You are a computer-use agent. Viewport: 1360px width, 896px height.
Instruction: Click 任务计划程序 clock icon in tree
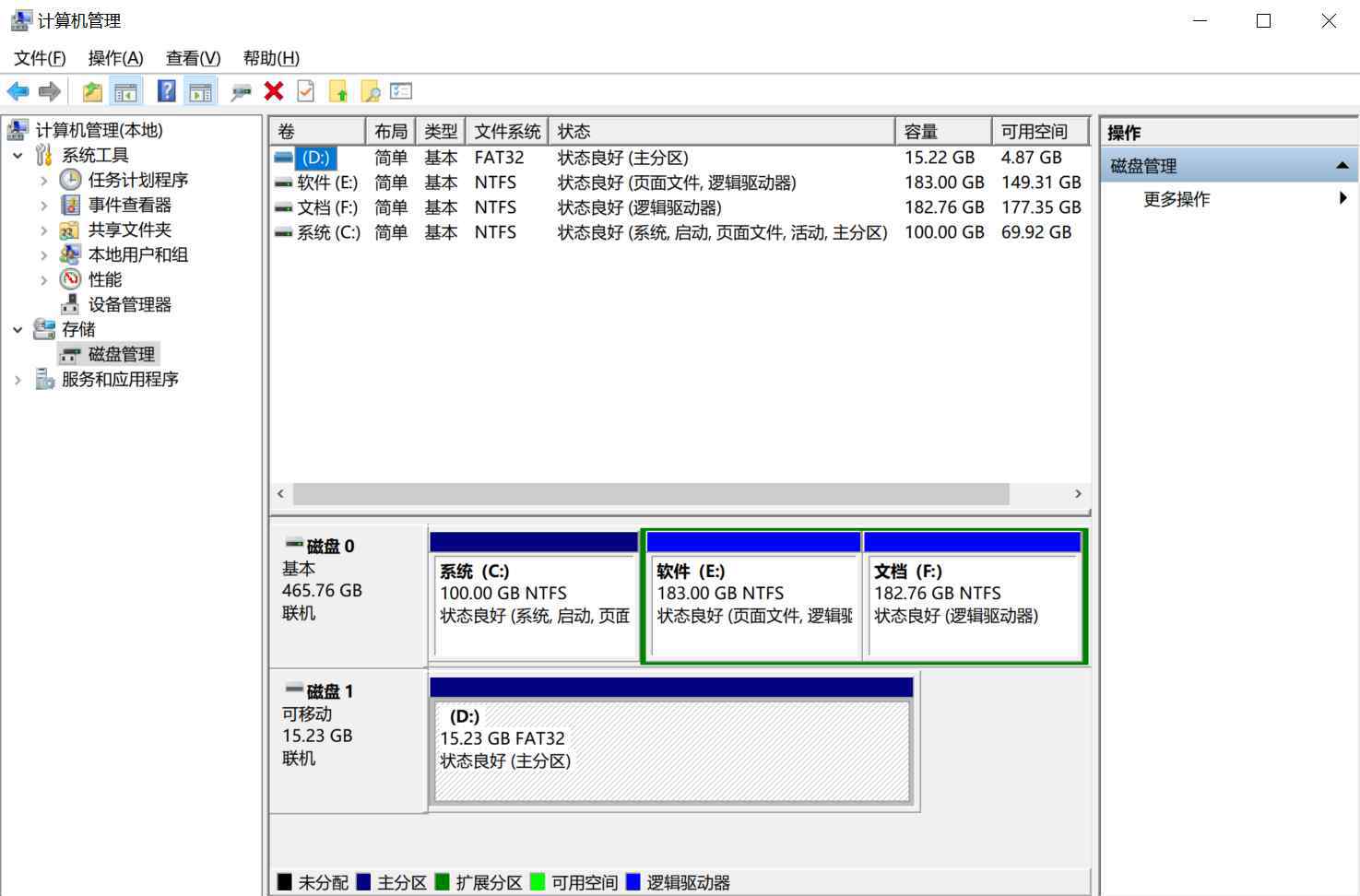point(71,180)
